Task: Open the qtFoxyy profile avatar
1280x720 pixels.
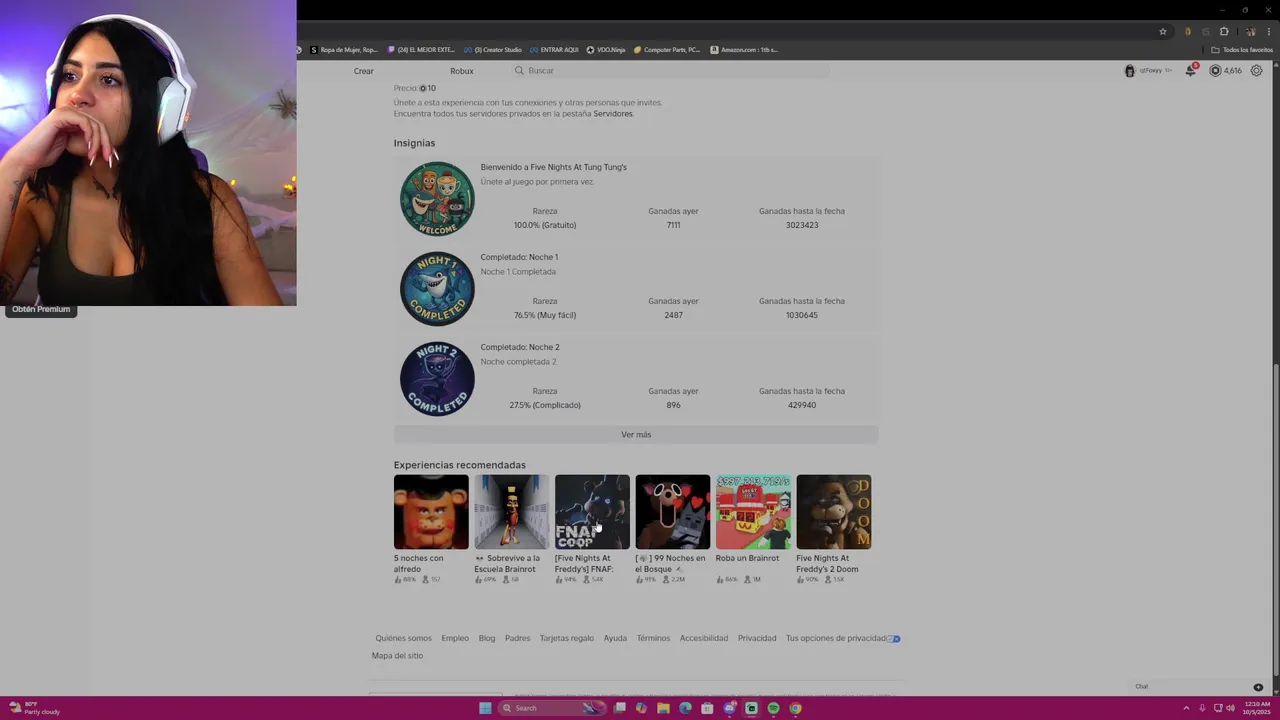Action: tap(1130, 71)
